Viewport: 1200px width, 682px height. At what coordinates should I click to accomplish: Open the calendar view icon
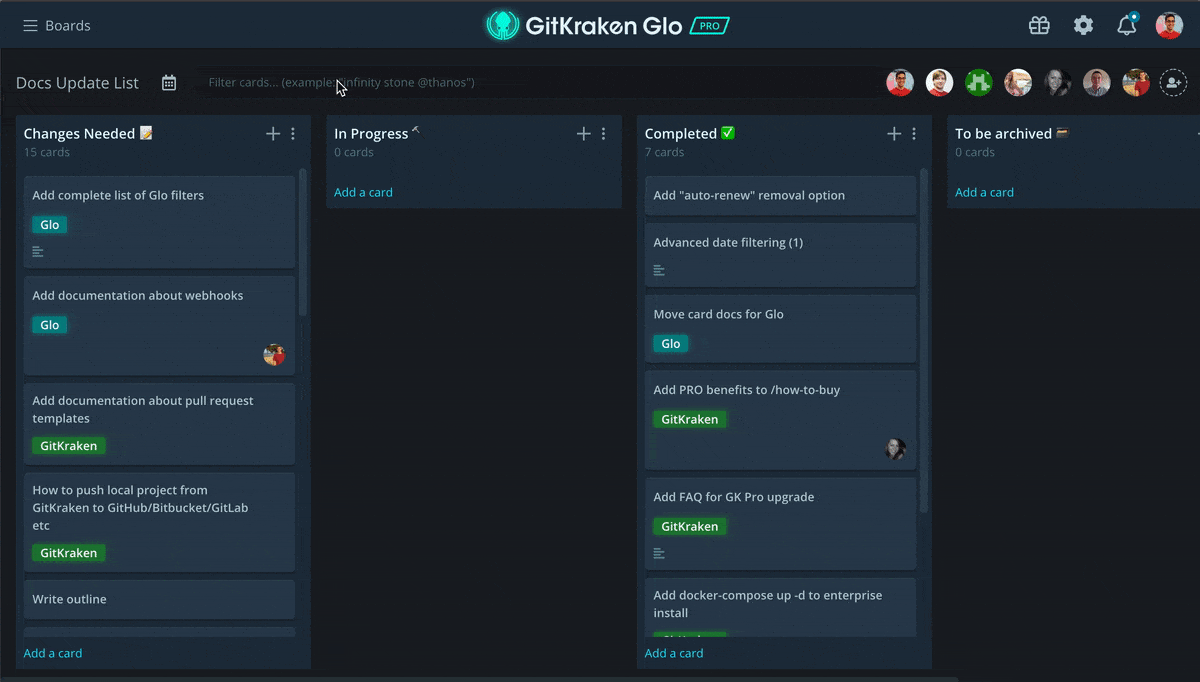point(169,83)
